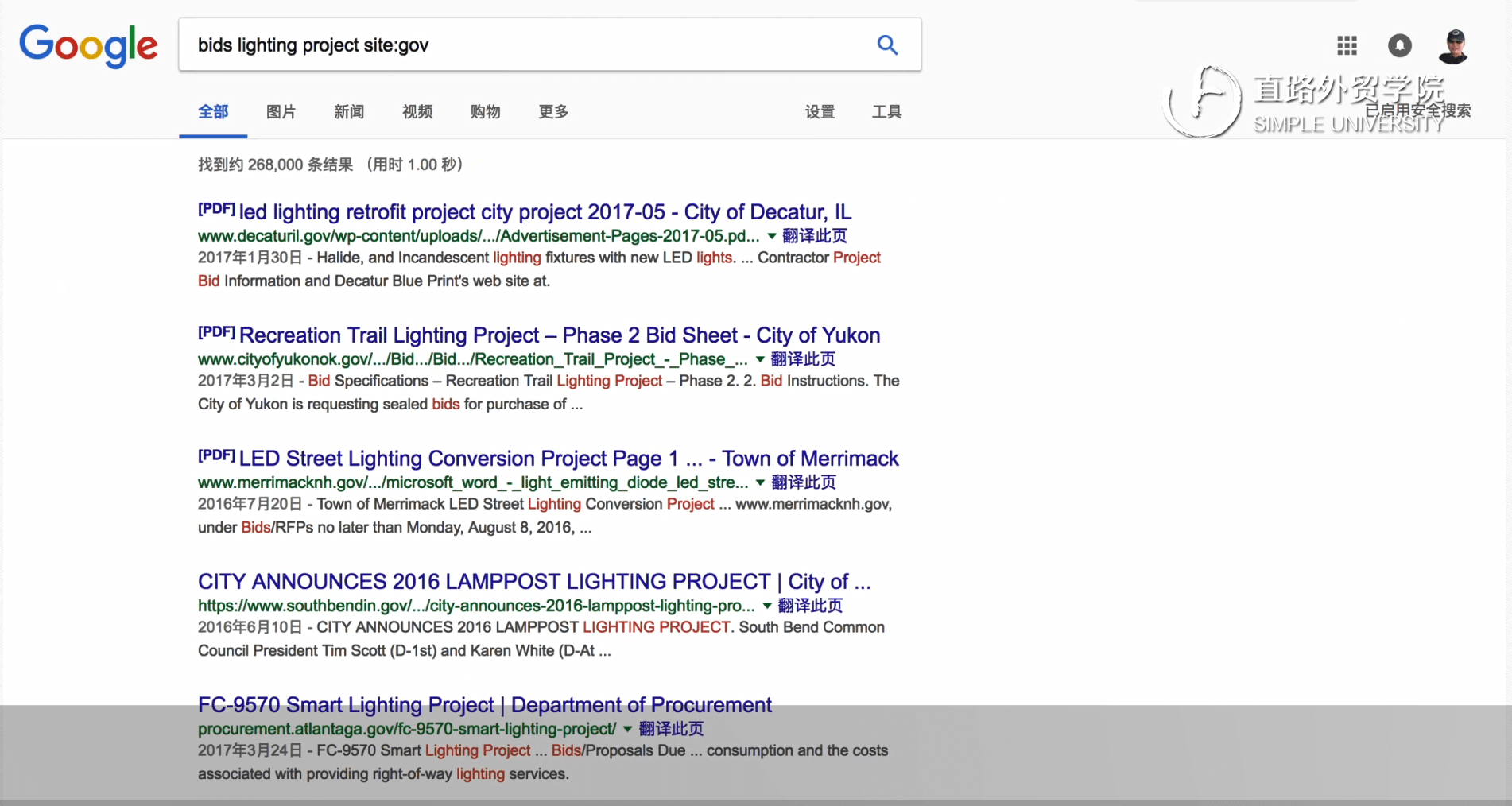Screen dimensions: 1512x806
Task: Click the Google logo
Action: point(88,46)
